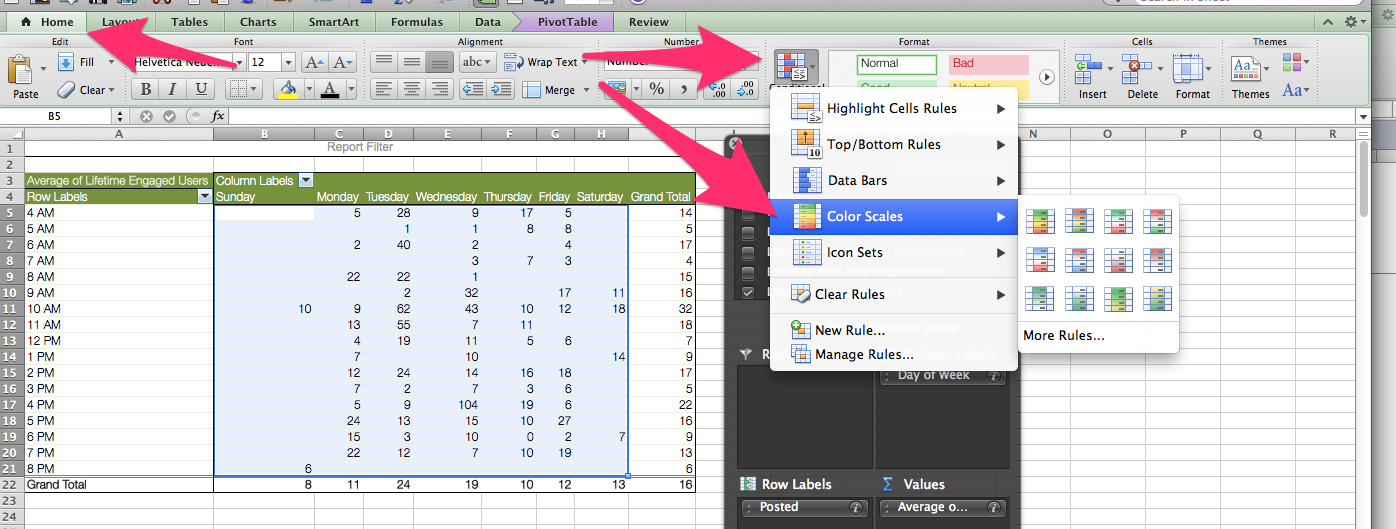The width and height of the screenshot is (1396, 529).
Task: Open the borders dropdown
Action: 254,89
